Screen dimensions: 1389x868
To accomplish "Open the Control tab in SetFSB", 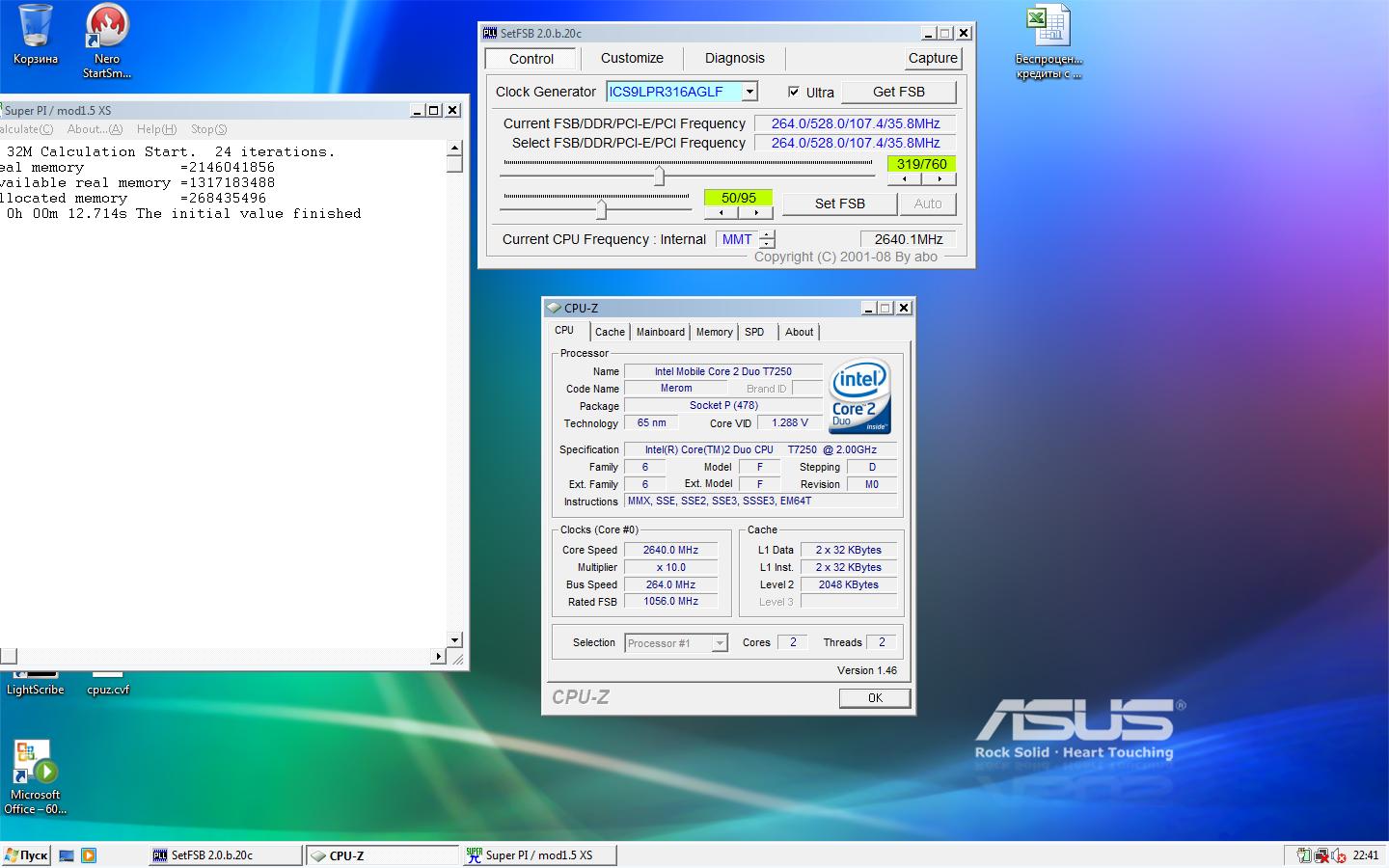I will click(531, 59).
